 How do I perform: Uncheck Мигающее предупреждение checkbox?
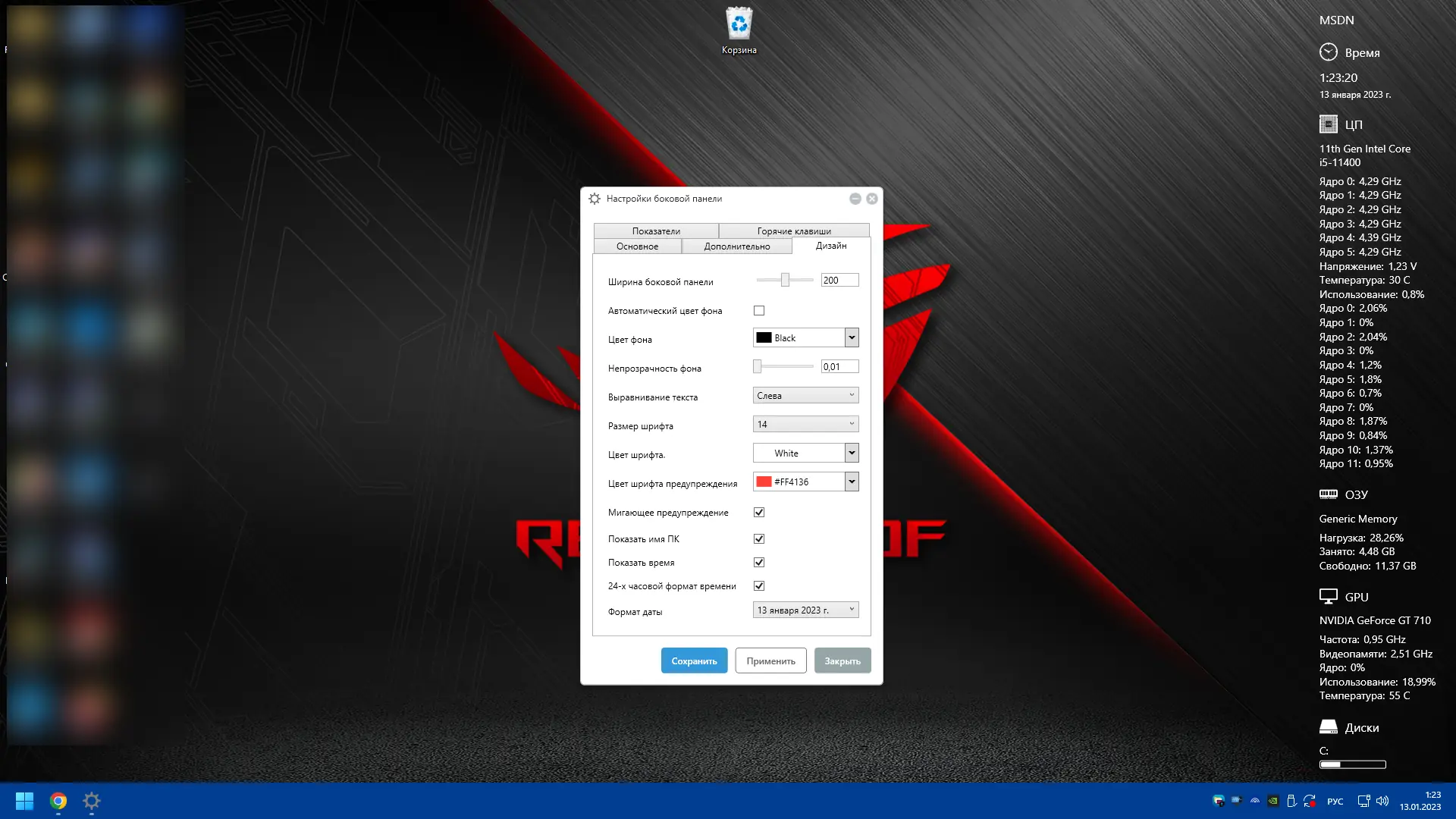coord(759,513)
